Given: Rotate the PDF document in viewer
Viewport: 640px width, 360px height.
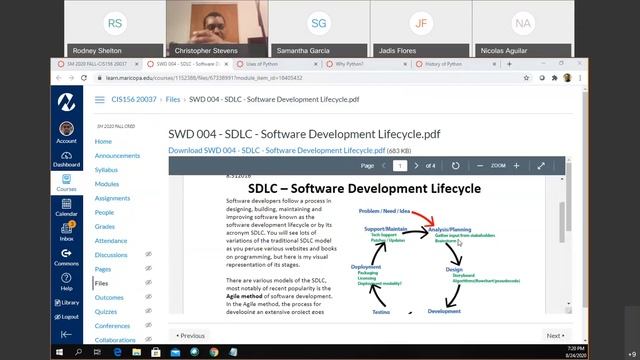Looking at the screenshot, I should coord(456,166).
